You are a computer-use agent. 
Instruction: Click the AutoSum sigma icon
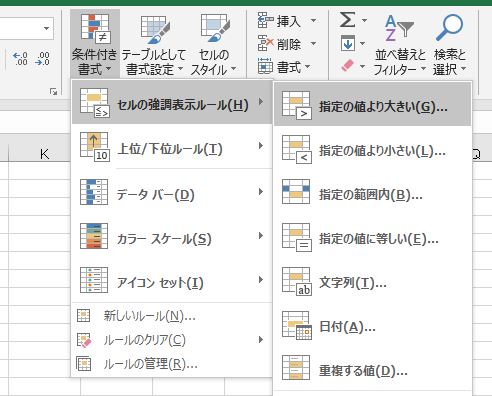(x=347, y=20)
